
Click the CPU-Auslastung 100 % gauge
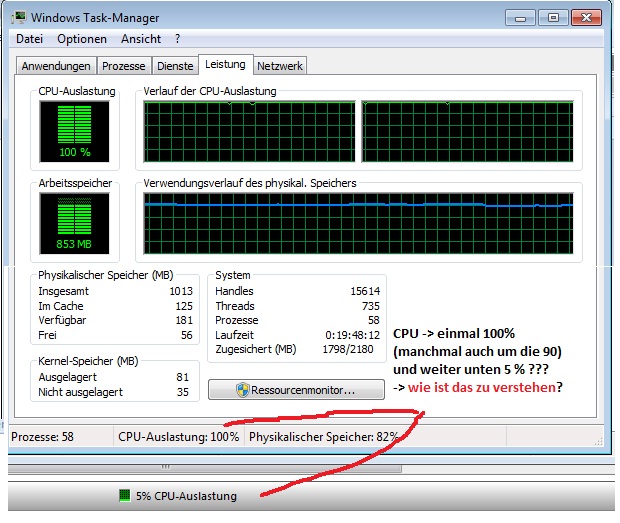tap(74, 131)
